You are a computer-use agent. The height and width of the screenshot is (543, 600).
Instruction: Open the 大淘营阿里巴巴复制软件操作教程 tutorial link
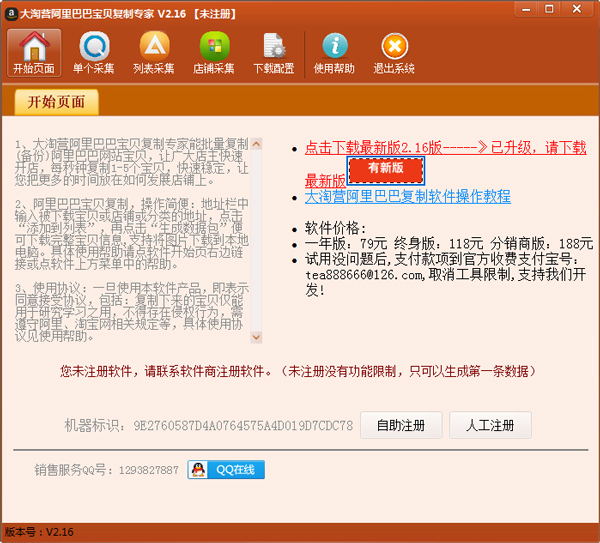pos(408,197)
